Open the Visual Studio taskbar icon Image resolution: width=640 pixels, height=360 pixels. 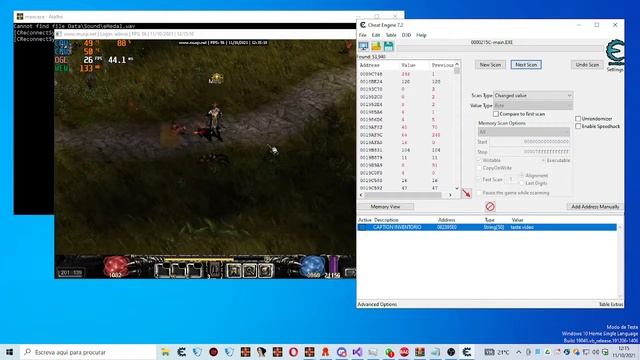coord(357,352)
